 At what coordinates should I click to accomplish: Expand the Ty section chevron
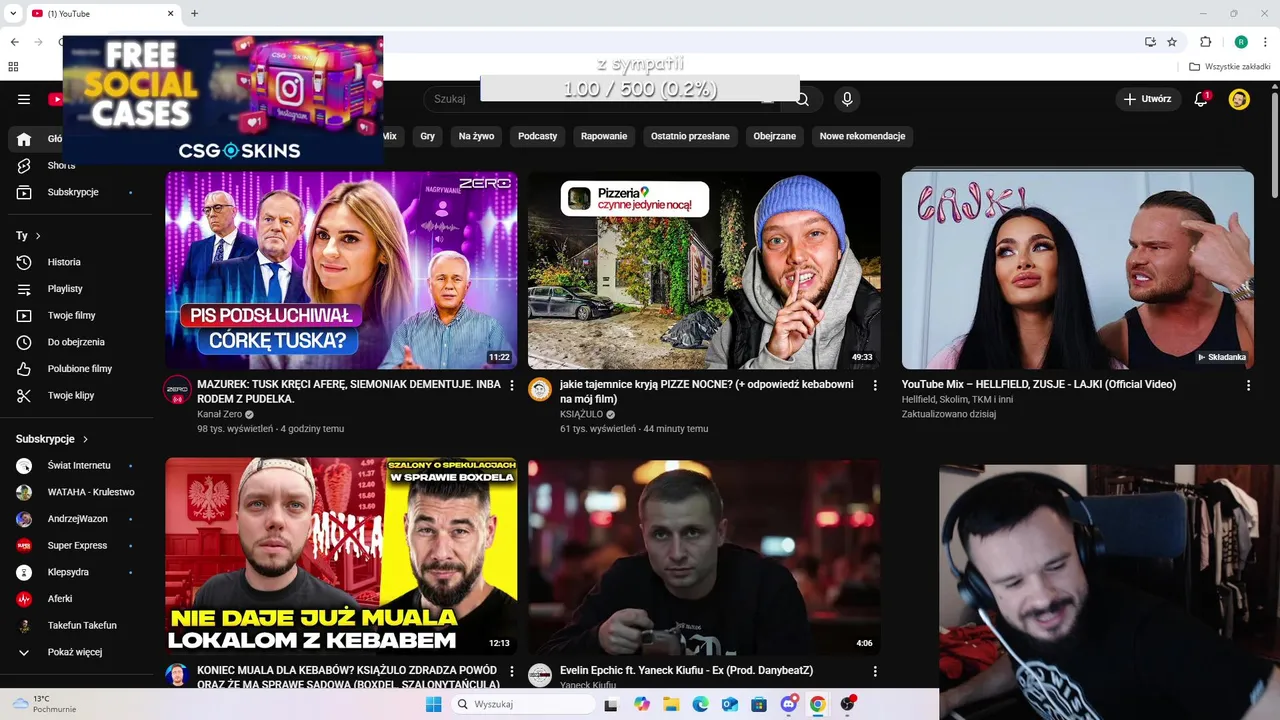(38, 236)
